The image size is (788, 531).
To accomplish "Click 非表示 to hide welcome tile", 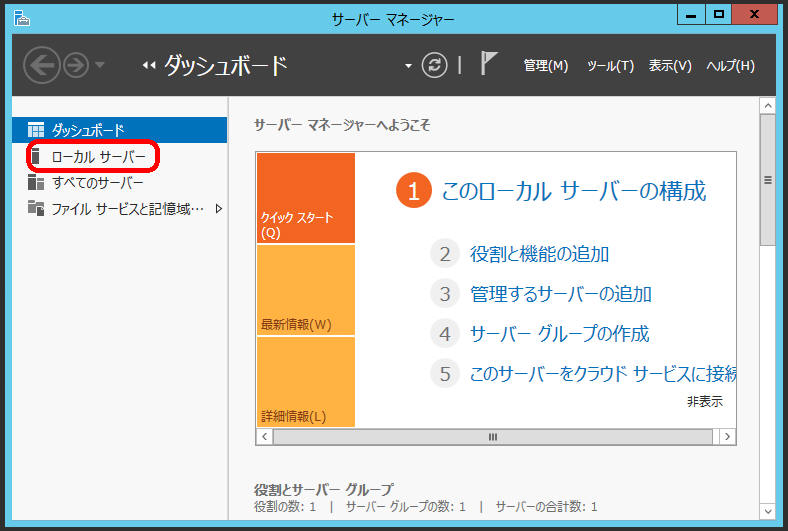I will click(704, 402).
